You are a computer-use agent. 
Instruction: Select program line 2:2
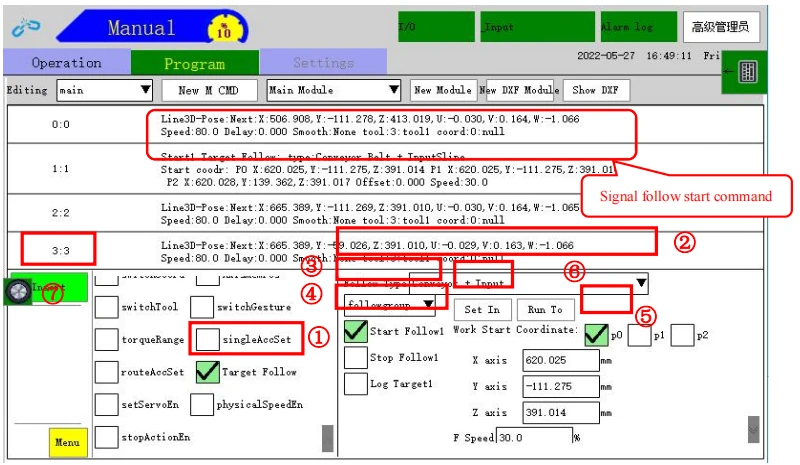(385, 213)
